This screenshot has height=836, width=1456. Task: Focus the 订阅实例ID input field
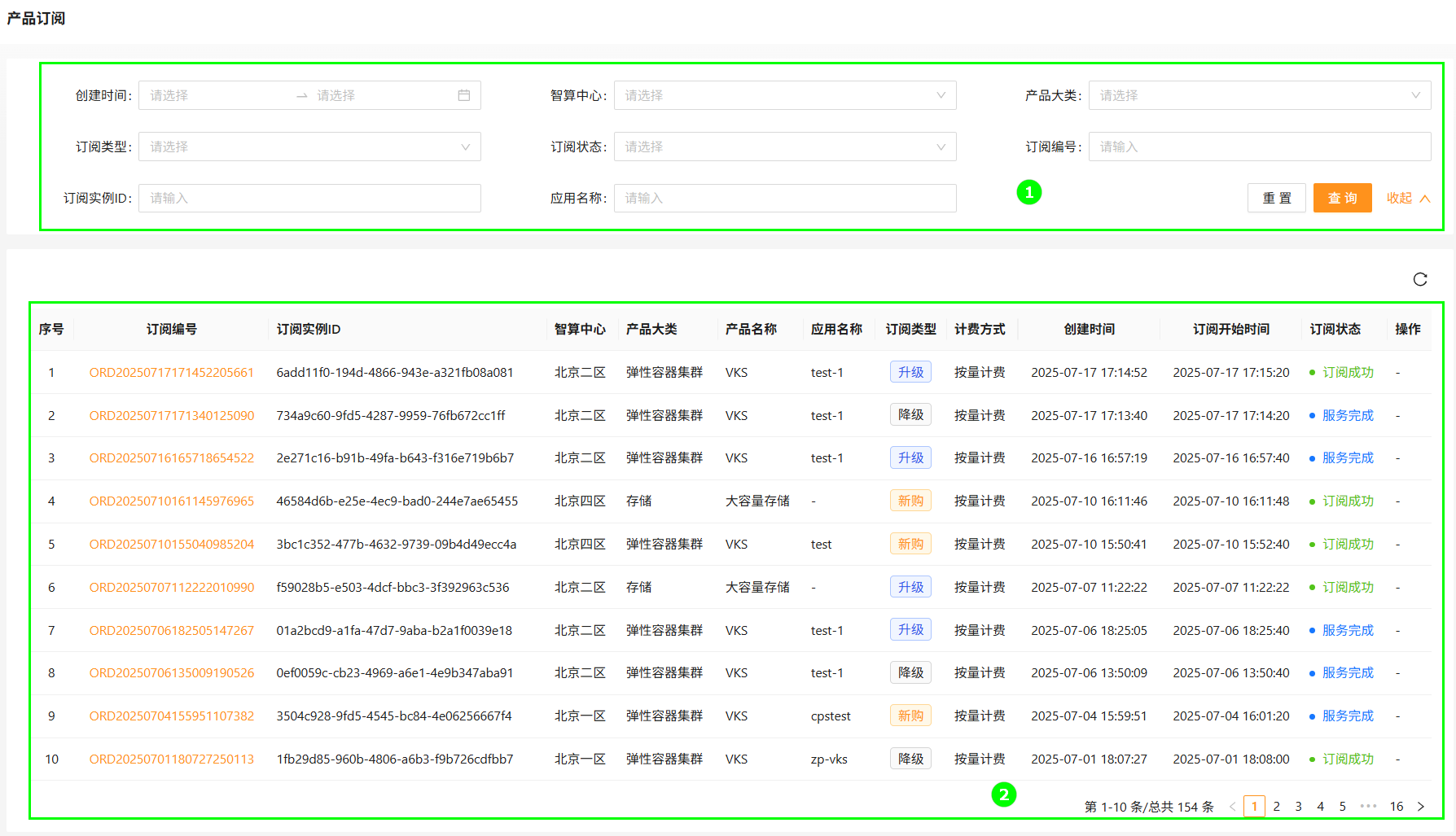pos(309,198)
